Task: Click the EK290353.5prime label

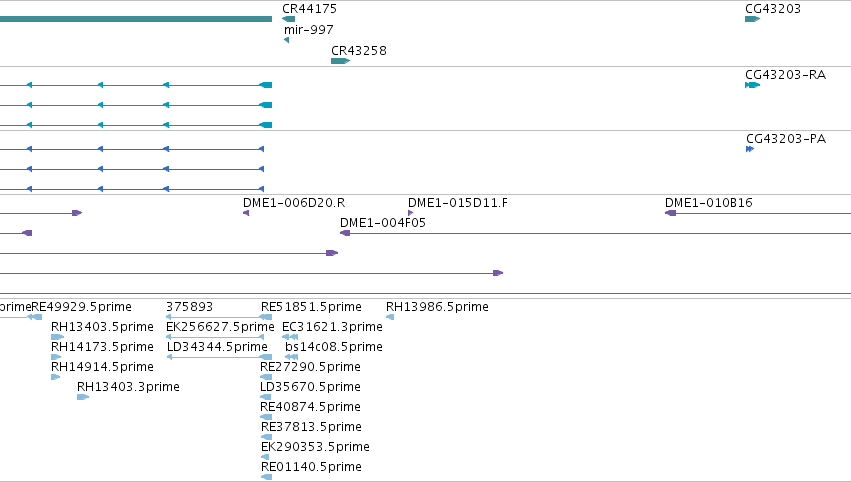Action: (315, 447)
